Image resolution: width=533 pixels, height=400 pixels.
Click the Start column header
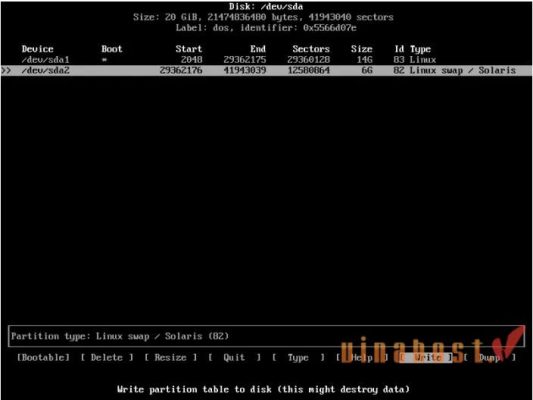(189, 49)
